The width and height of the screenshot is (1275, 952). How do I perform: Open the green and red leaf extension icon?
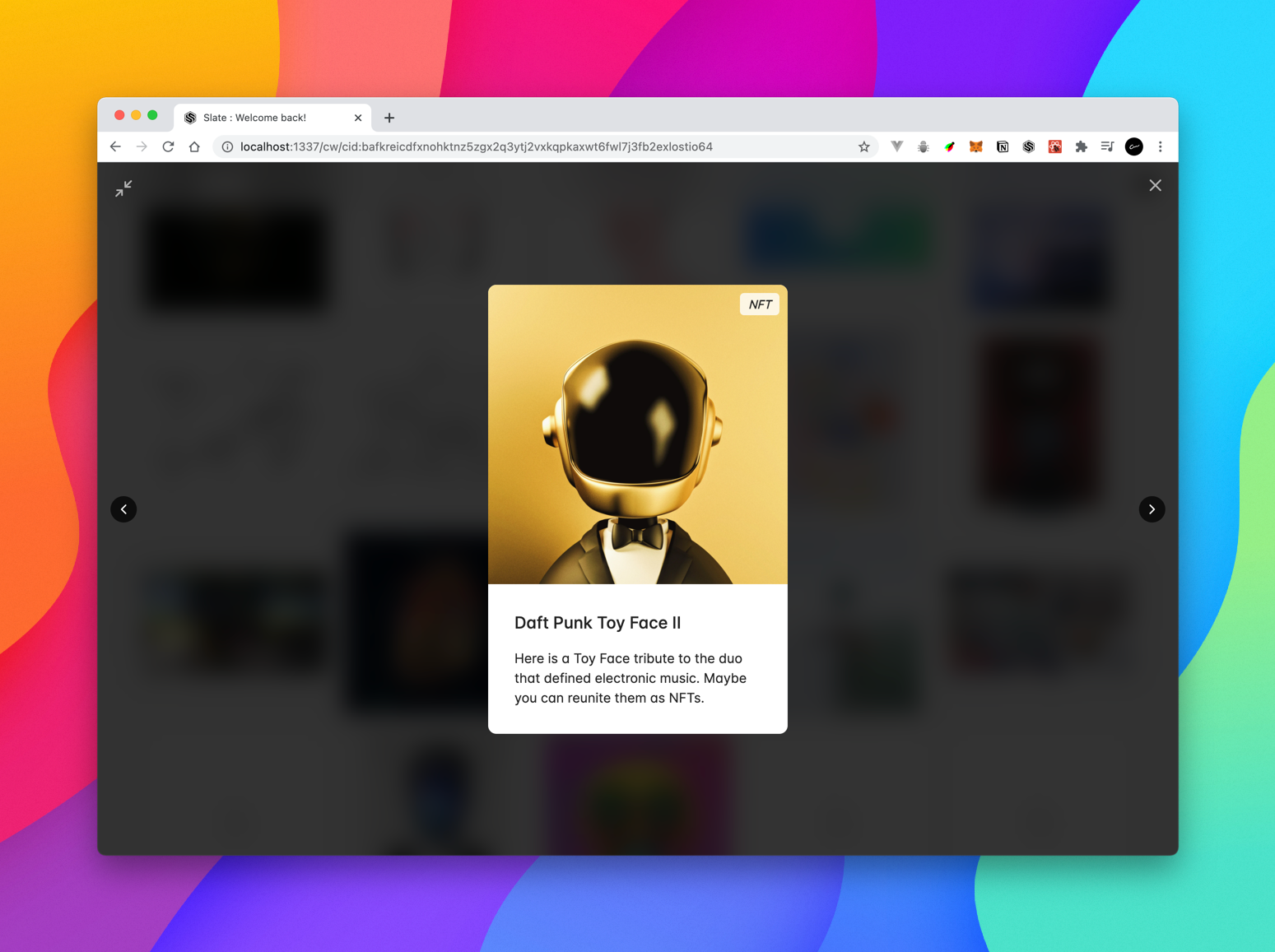click(x=949, y=146)
